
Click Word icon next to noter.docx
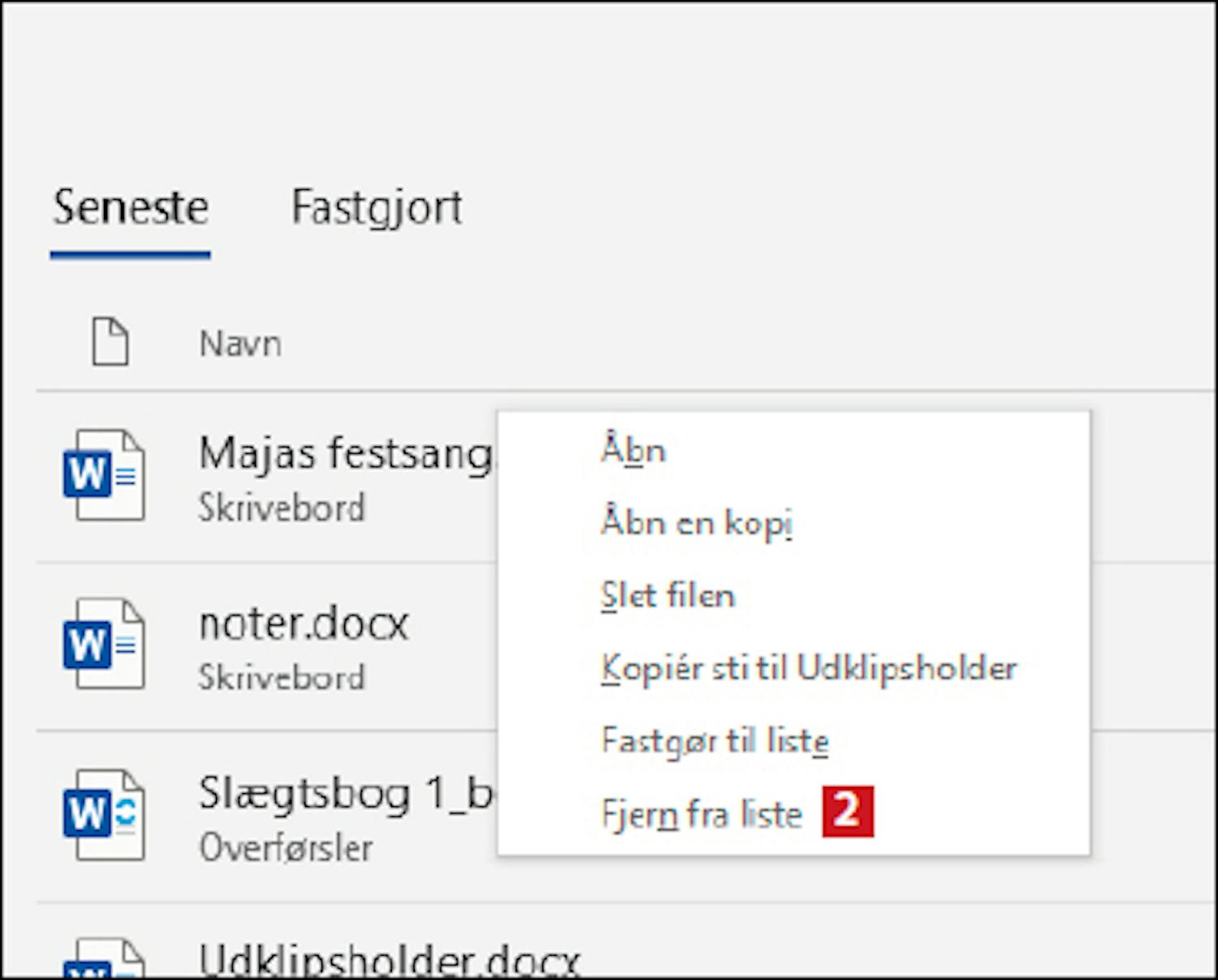pyautogui.click(x=104, y=645)
